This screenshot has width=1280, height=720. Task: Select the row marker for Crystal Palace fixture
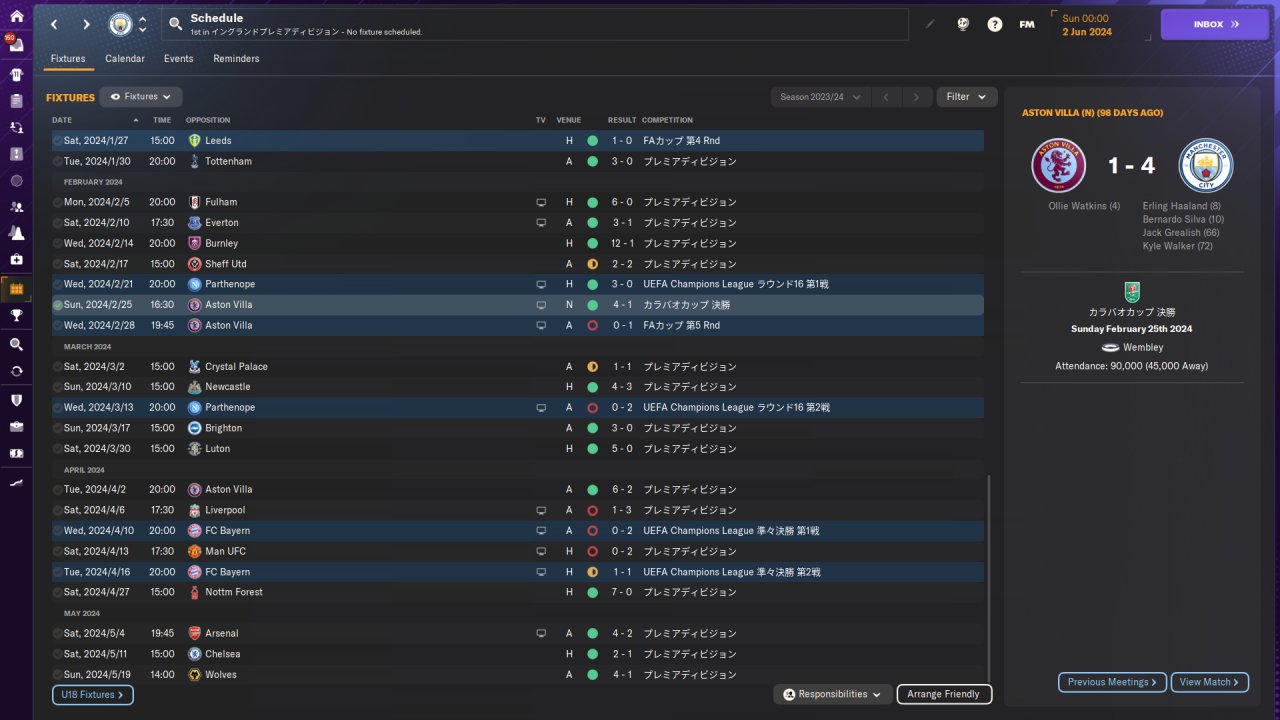tap(58, 367)
